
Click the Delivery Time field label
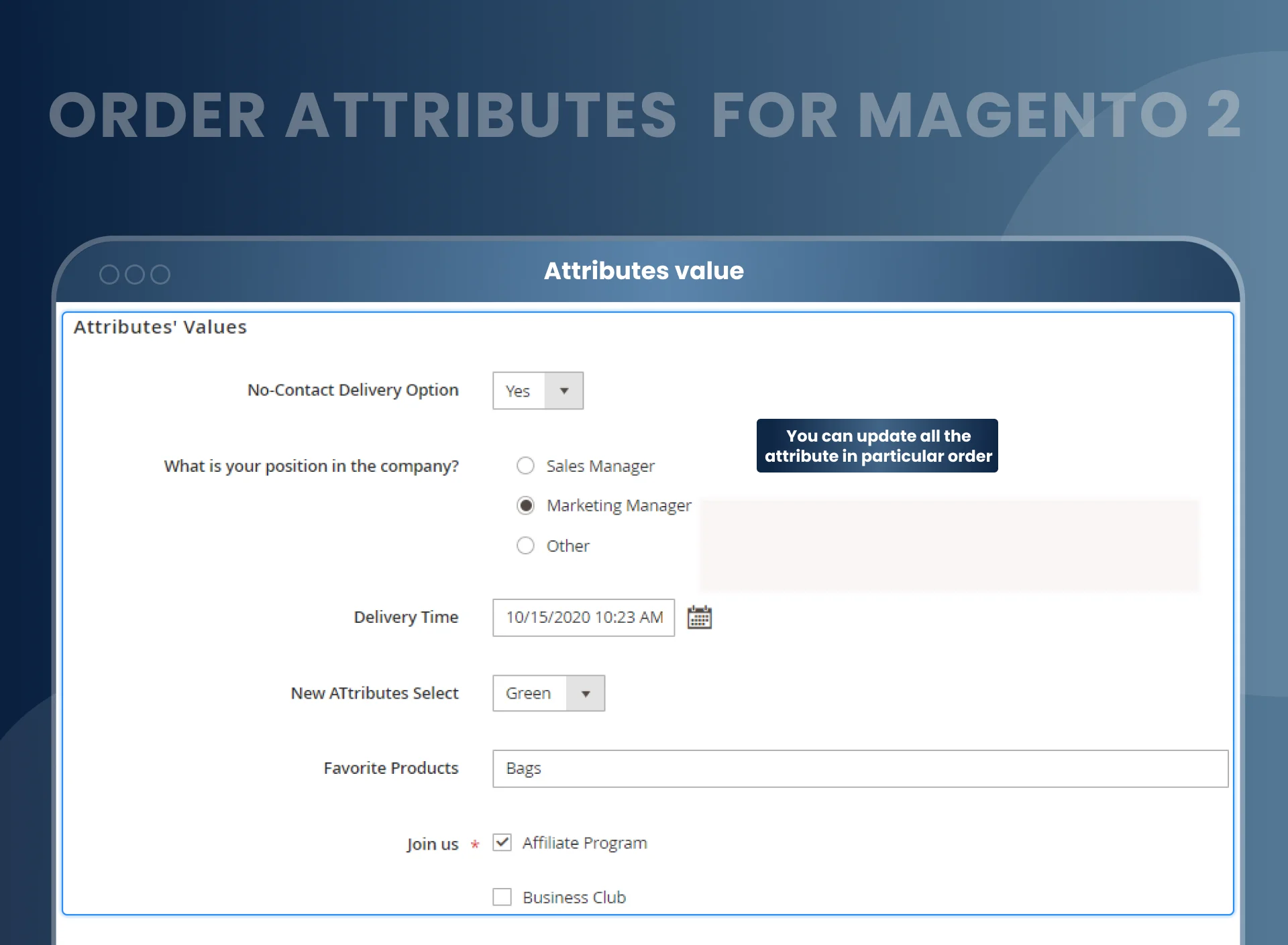[406, 617]
